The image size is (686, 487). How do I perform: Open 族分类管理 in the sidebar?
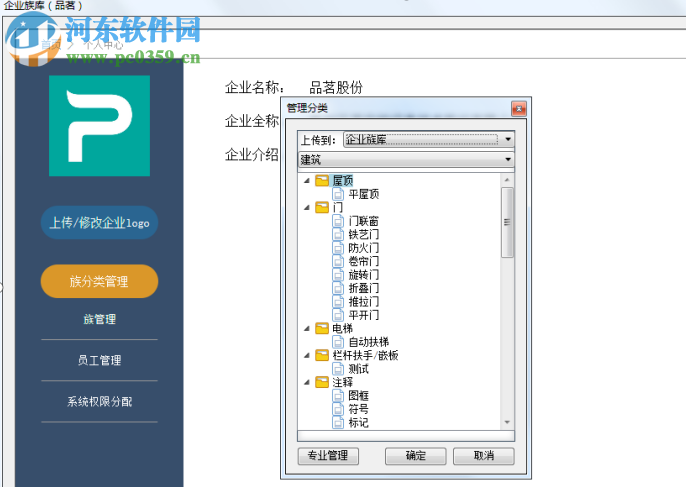tap(99, 281)
